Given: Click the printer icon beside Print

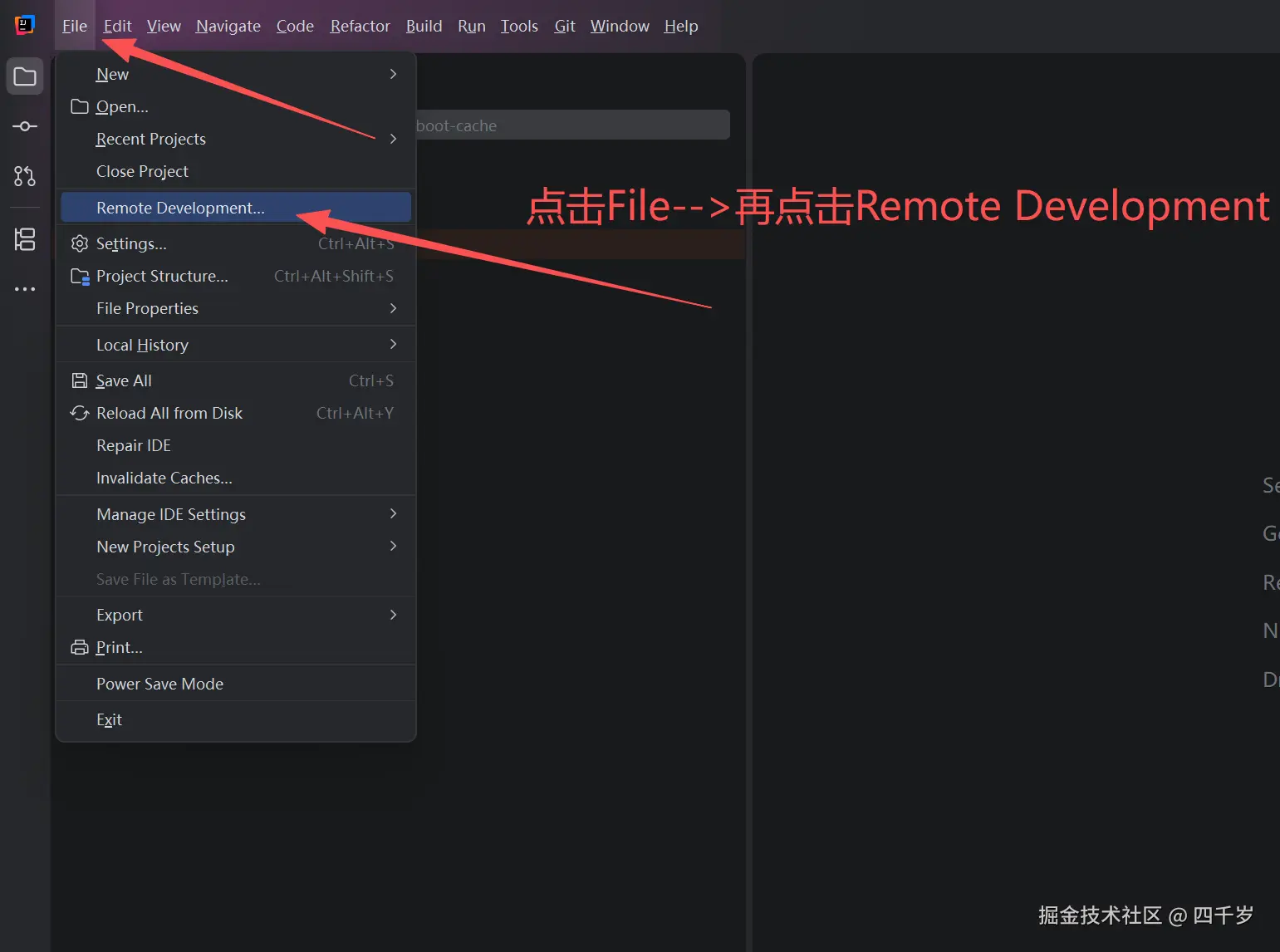Looking at the screenshot, I should 79,647.
